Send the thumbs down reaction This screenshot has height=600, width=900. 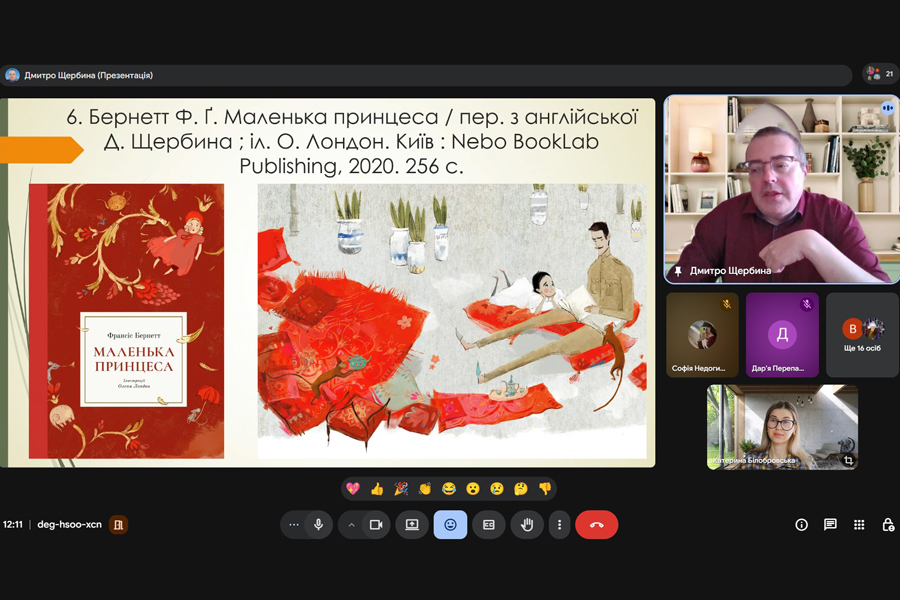[545, 489]
